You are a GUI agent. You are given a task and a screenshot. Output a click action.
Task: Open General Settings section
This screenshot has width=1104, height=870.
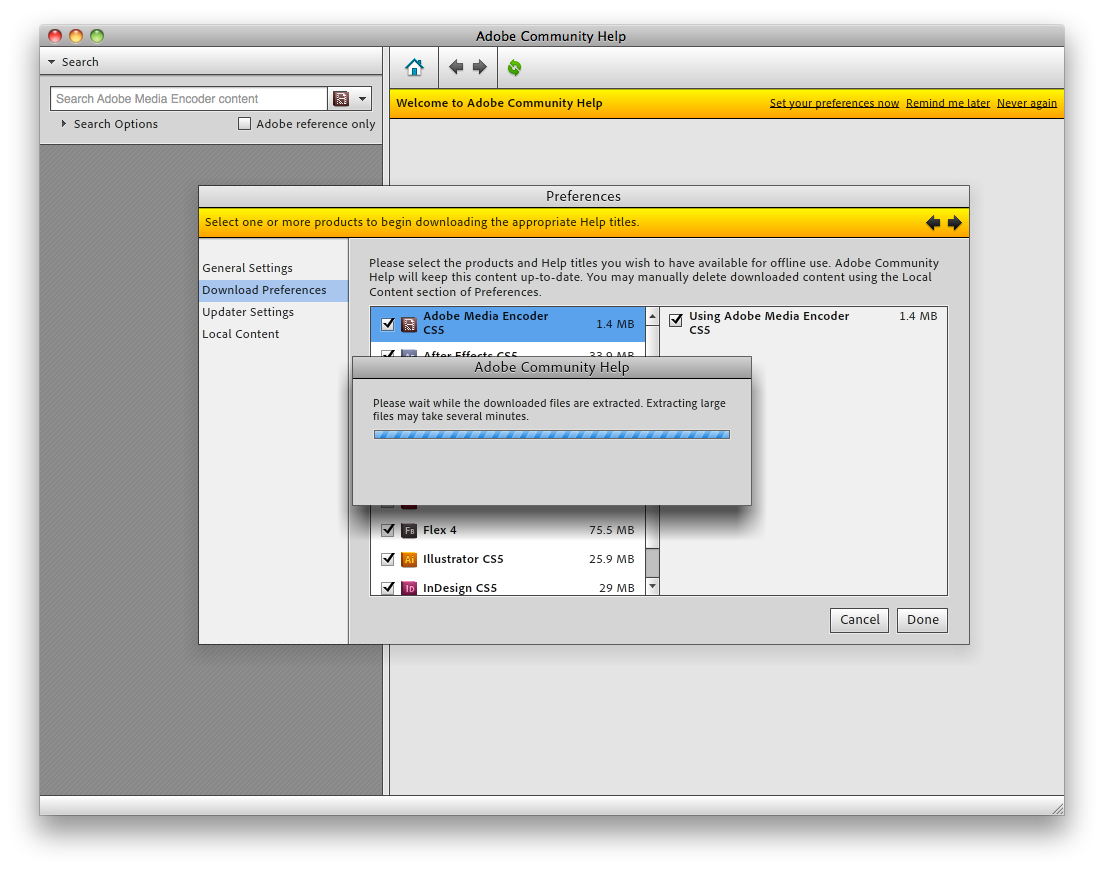247,268
